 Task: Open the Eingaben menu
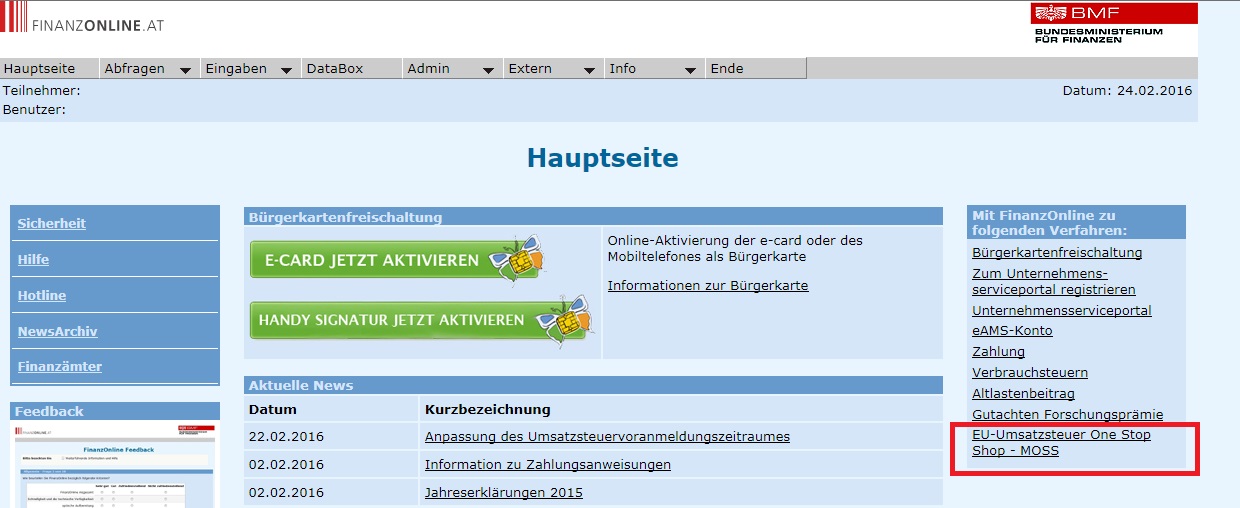pyautogui.click(x=236, y=68)
